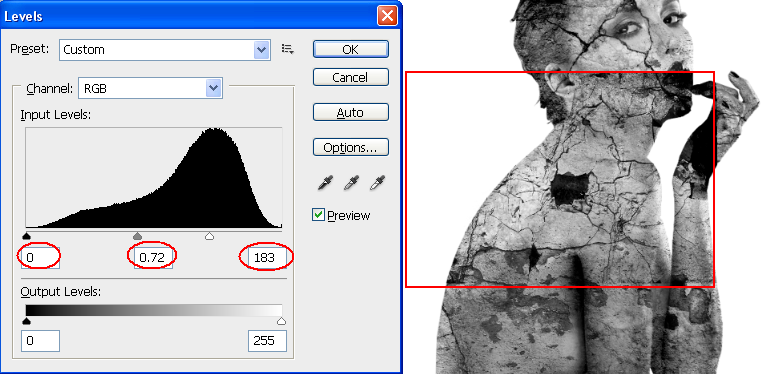Click the output shadow field showing 0
767x374 pixels.
click(x=41, y=341)
